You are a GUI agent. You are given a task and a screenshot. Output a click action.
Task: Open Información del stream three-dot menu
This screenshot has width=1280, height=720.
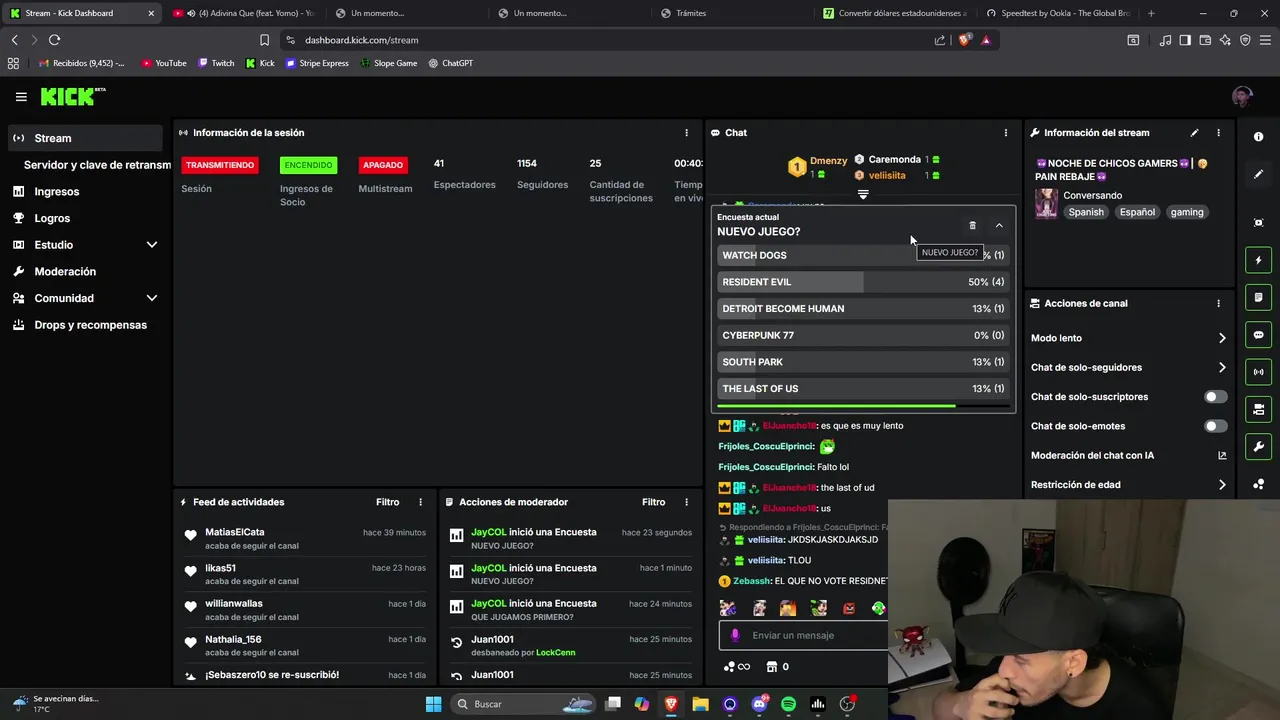point(1218,133)
